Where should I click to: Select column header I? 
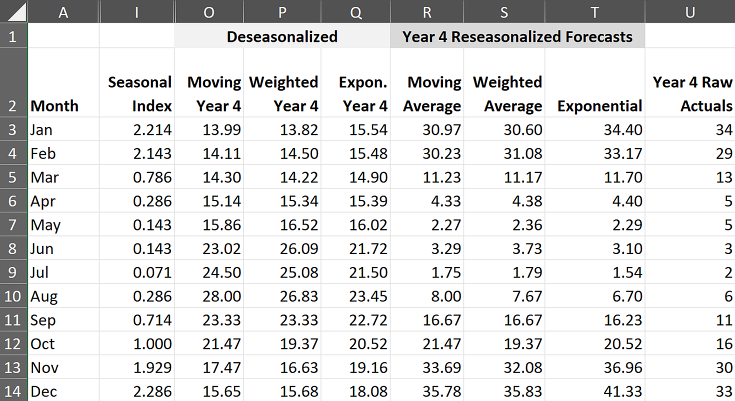point(136,12)
